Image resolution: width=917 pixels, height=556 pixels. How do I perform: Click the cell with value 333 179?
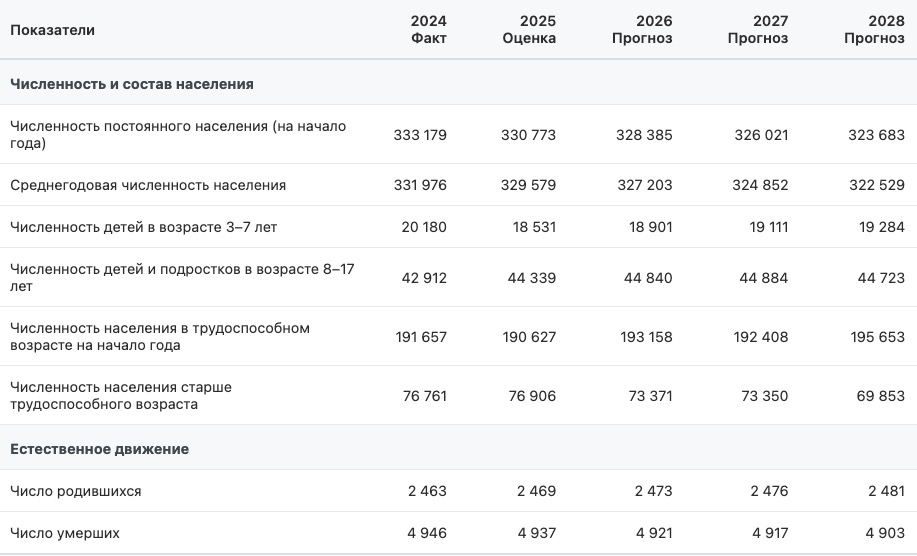point(420,135)
